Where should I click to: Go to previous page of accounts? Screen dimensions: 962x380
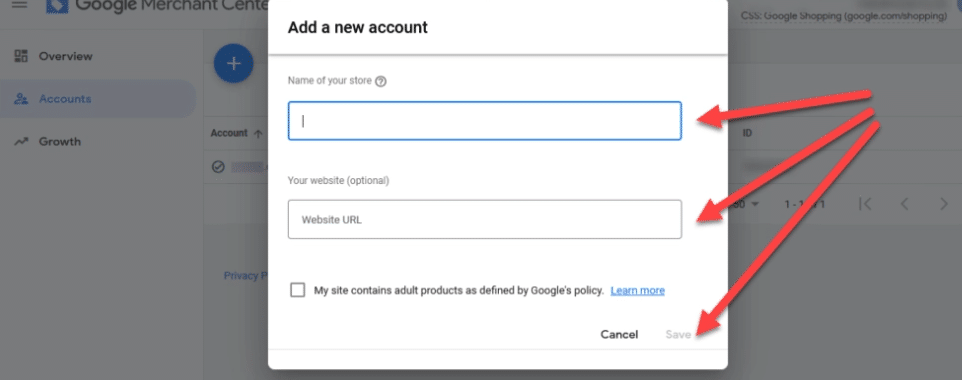(x=904, y=204)
